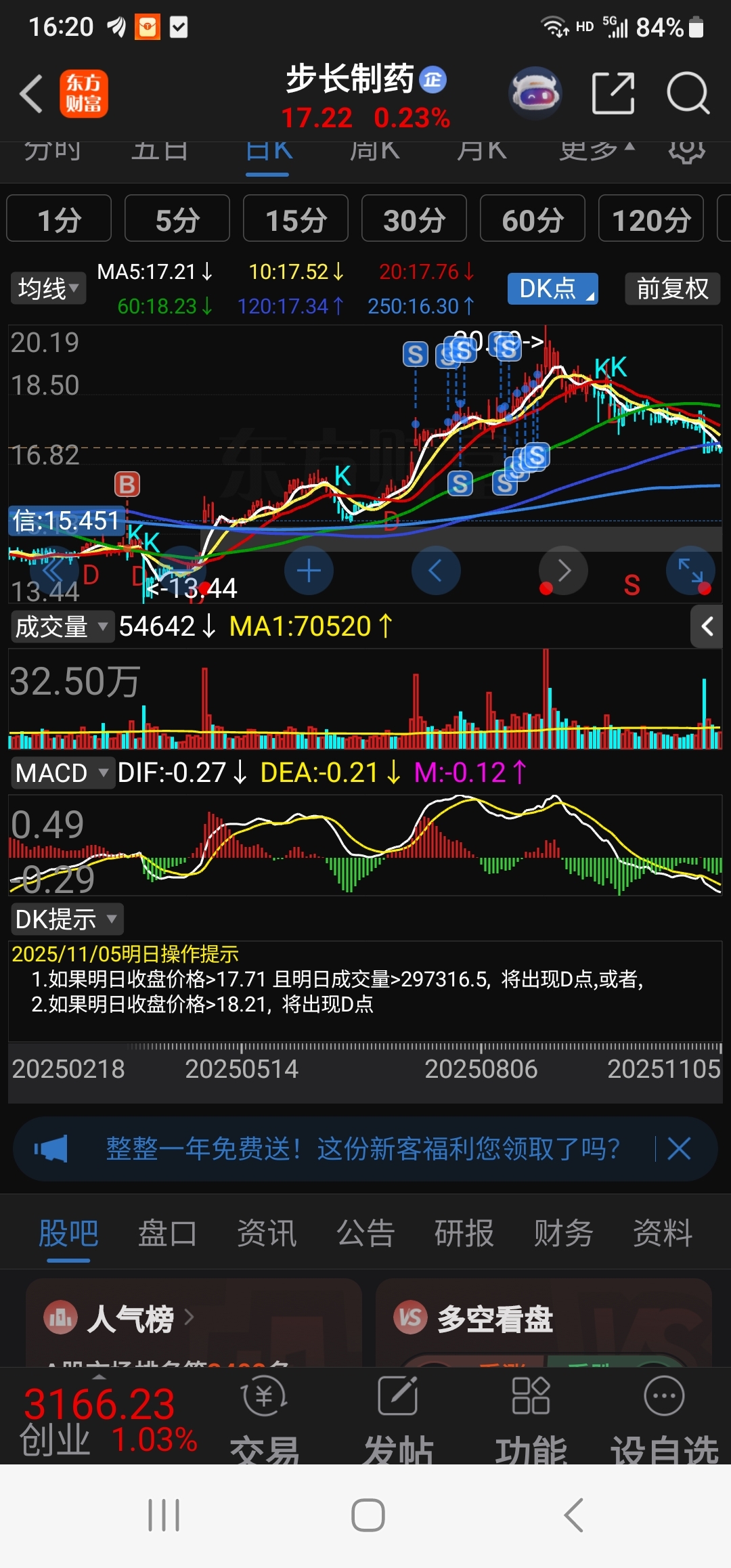This screenshot has height=1568, width=731.
Task: Select the 30分 interval
Action: coord(414,218)
